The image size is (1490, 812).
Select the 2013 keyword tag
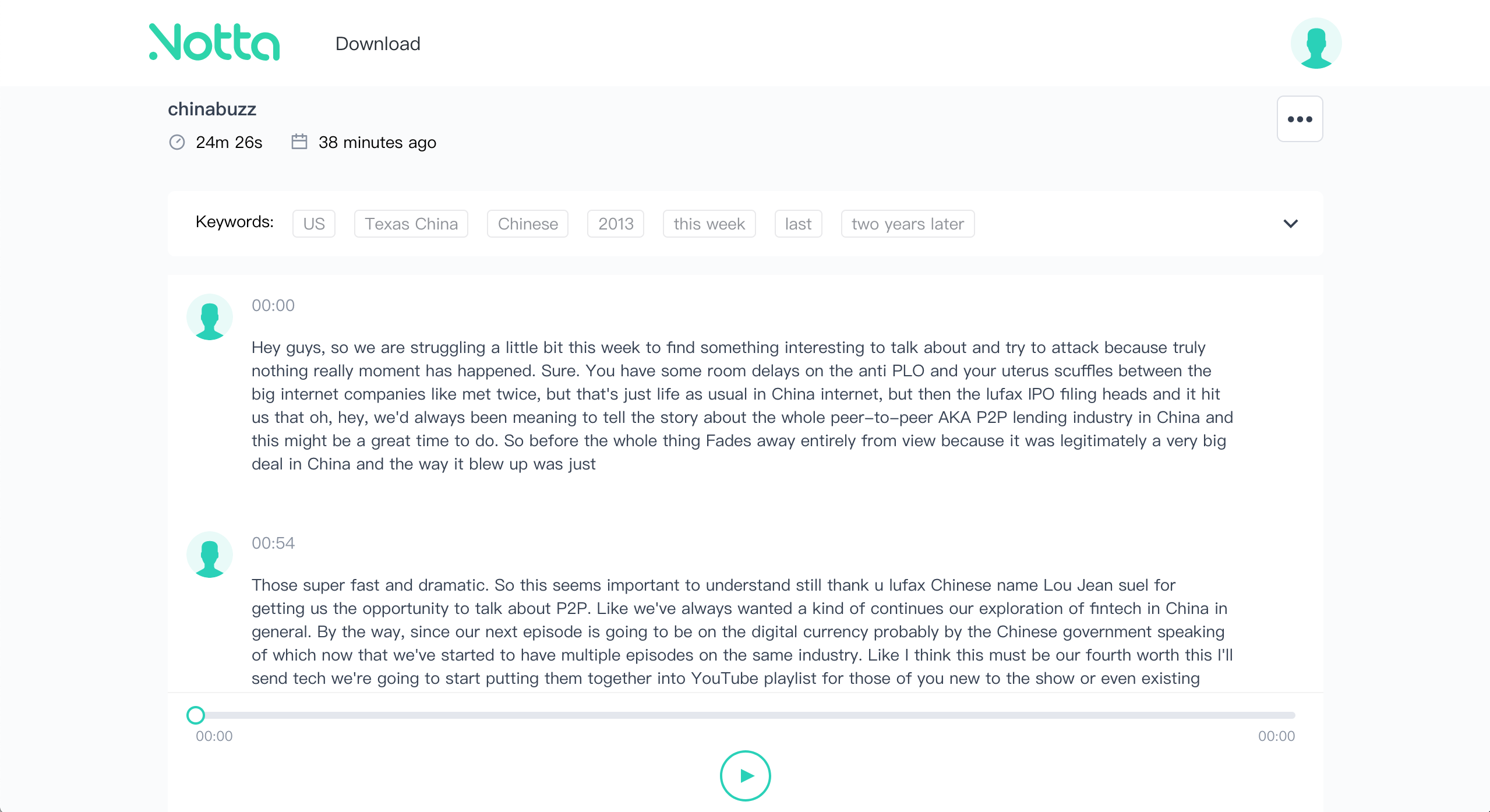(615, 224)
